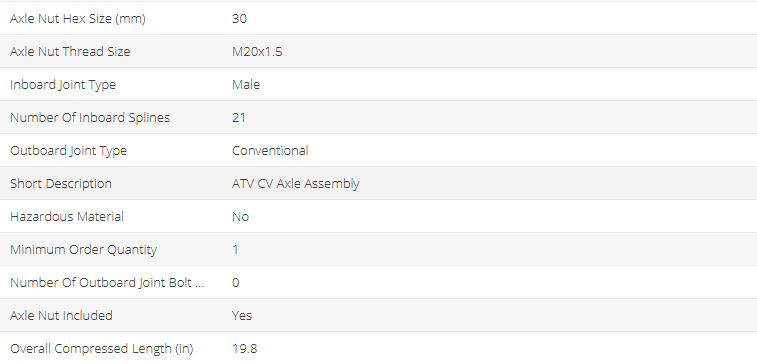This screenshot has width=757, height=364.
Task: Click the Axle Nut Thread Size label
Action: [x=70, y=52]
